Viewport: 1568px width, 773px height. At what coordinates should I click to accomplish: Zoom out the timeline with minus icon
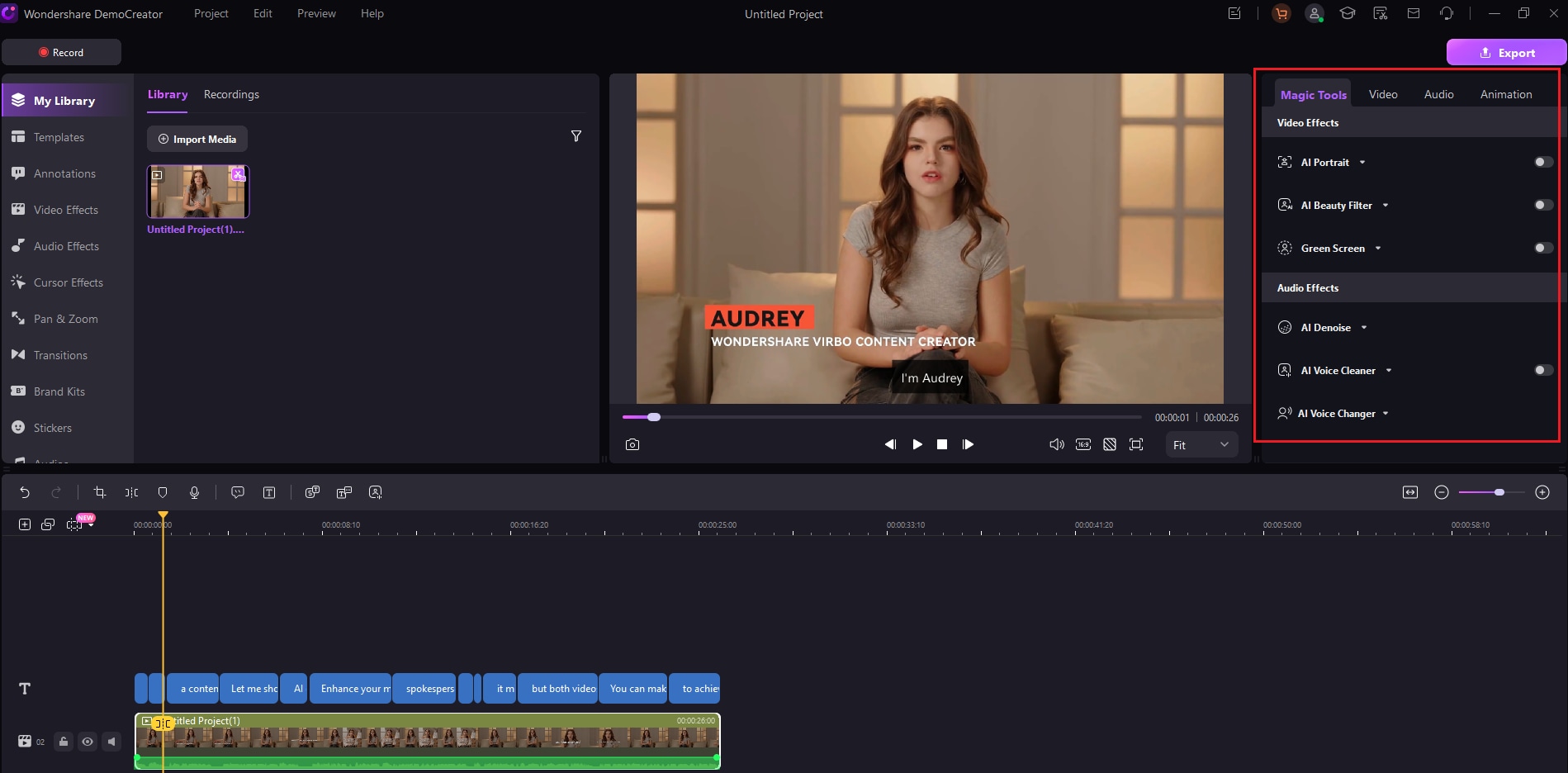(x=1442, y=492)
